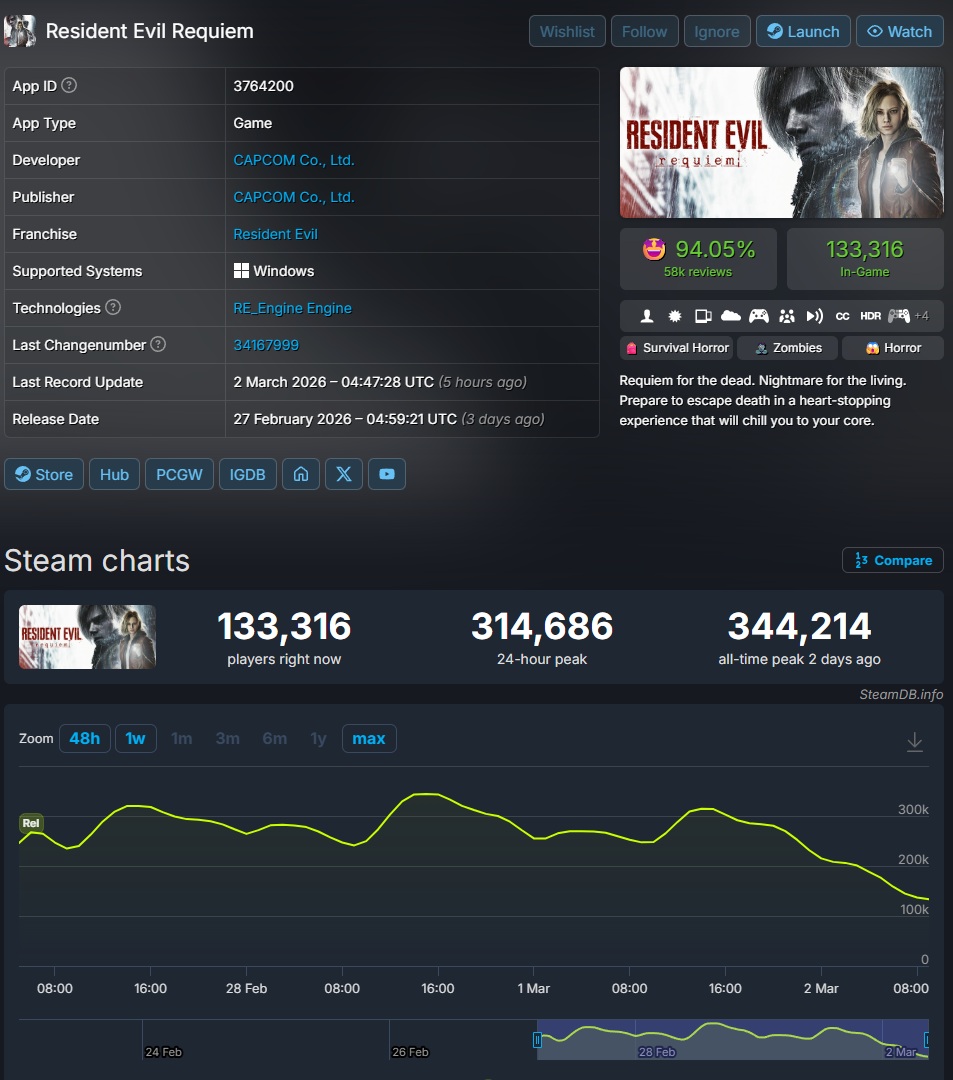Click the Steam Cloud saves icon

[x=730, y=315]
